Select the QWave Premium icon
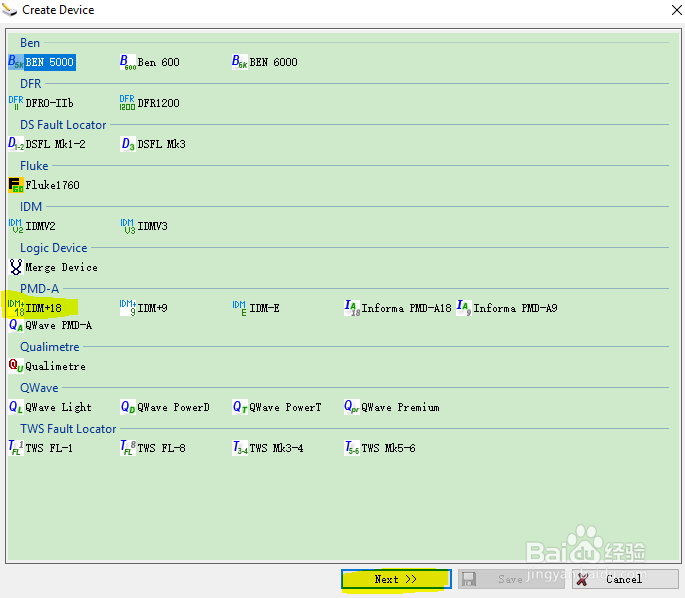 click(352, 407)
